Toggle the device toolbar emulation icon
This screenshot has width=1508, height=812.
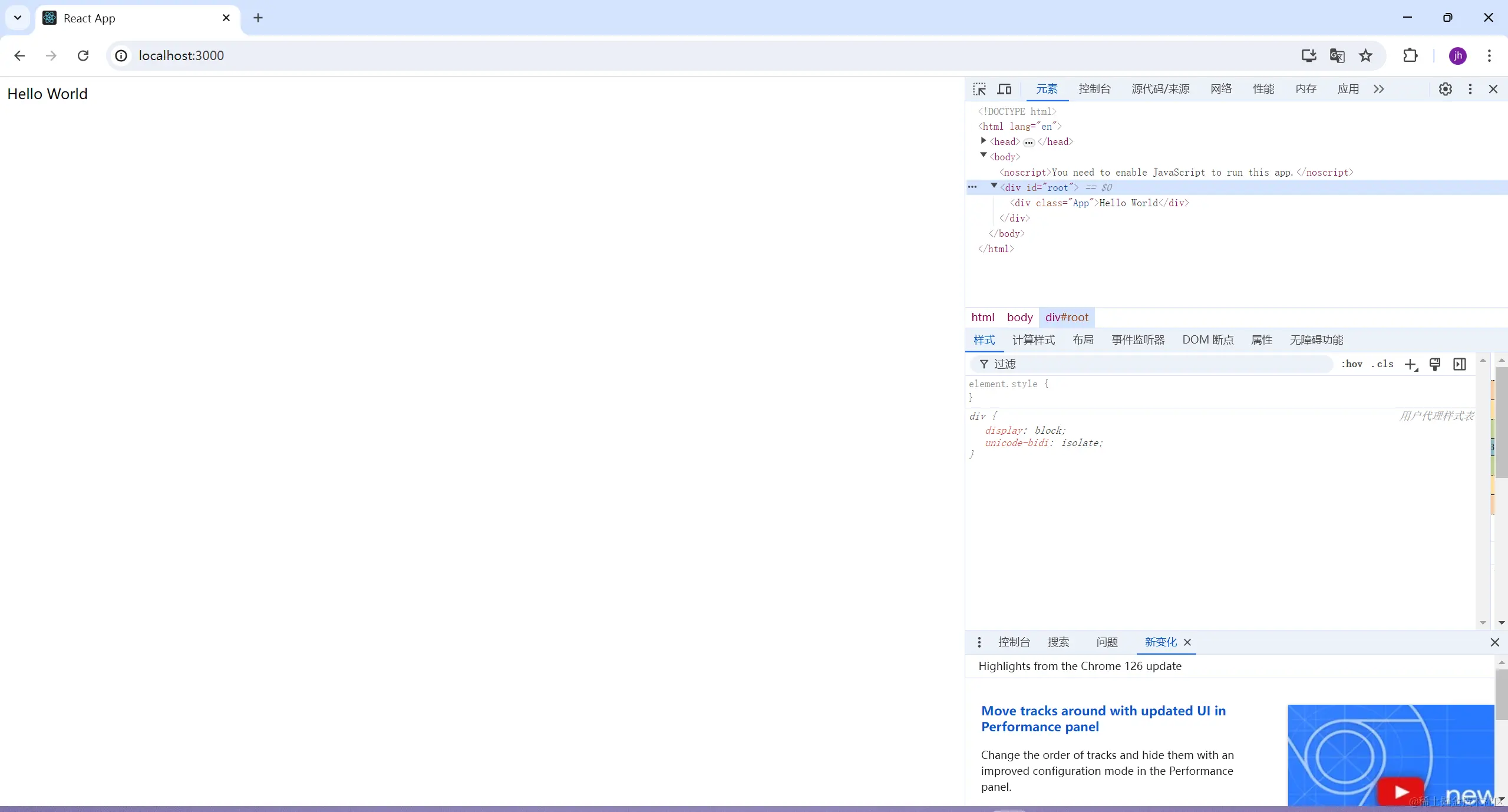[1004, 89]
